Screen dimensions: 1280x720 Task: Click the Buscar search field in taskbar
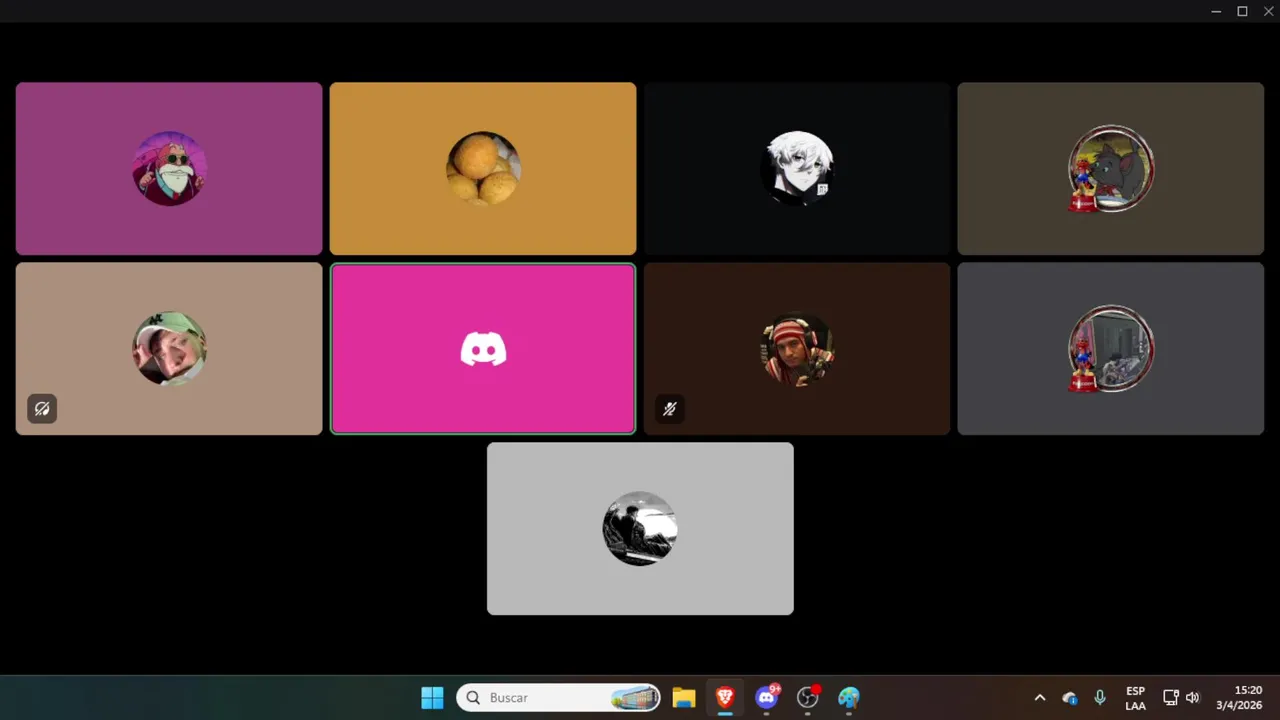558,697
